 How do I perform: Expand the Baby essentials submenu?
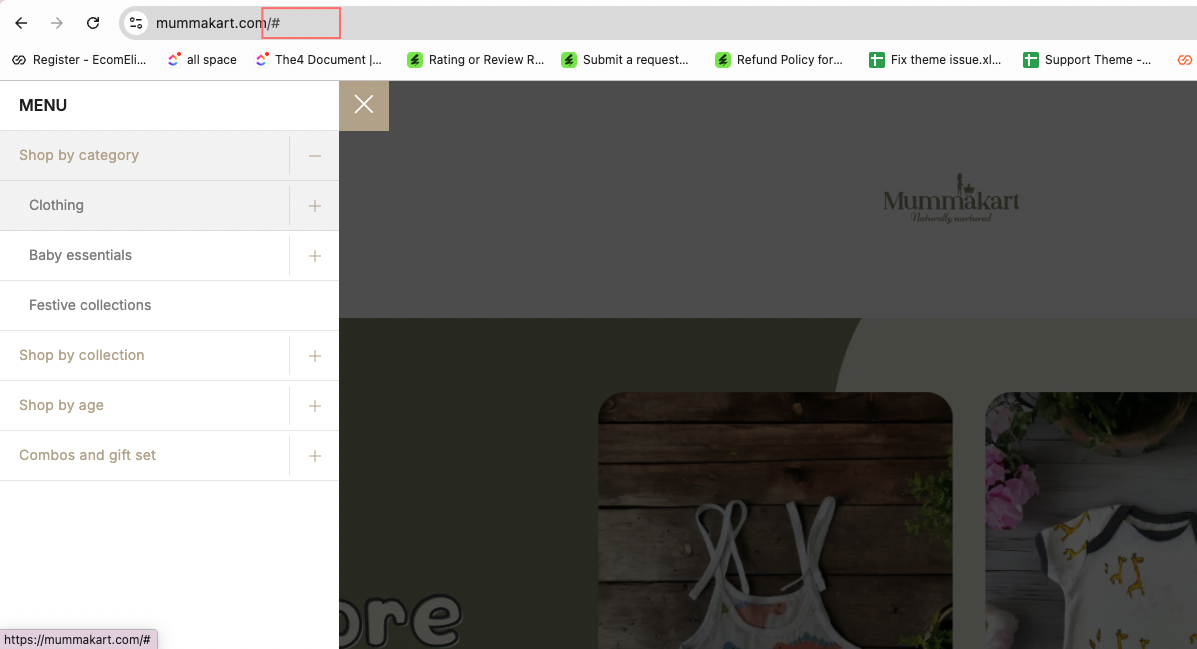click(x=314, y=256)
